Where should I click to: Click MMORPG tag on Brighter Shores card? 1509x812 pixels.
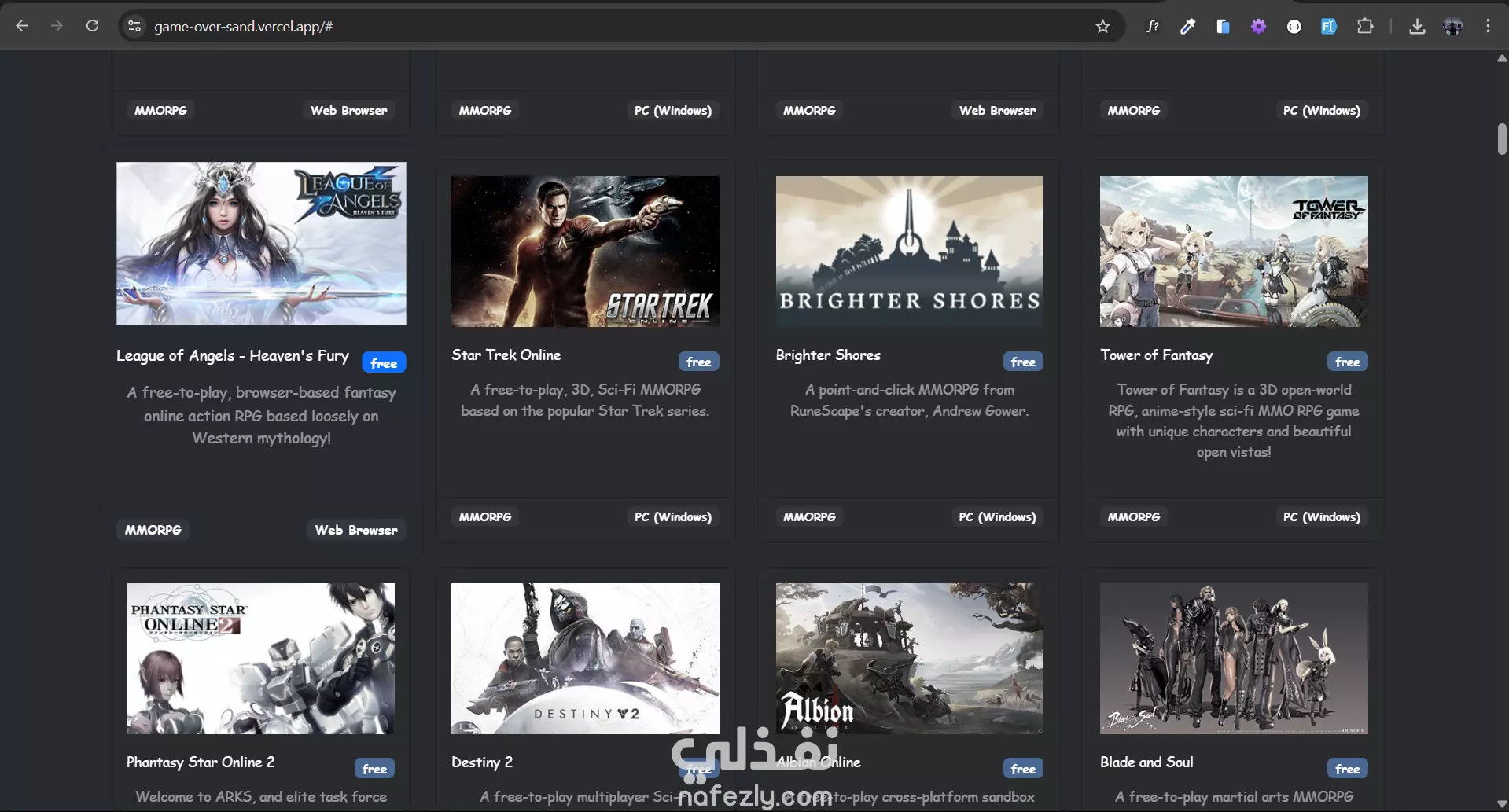pyautogui.click(x=809, y=516)
